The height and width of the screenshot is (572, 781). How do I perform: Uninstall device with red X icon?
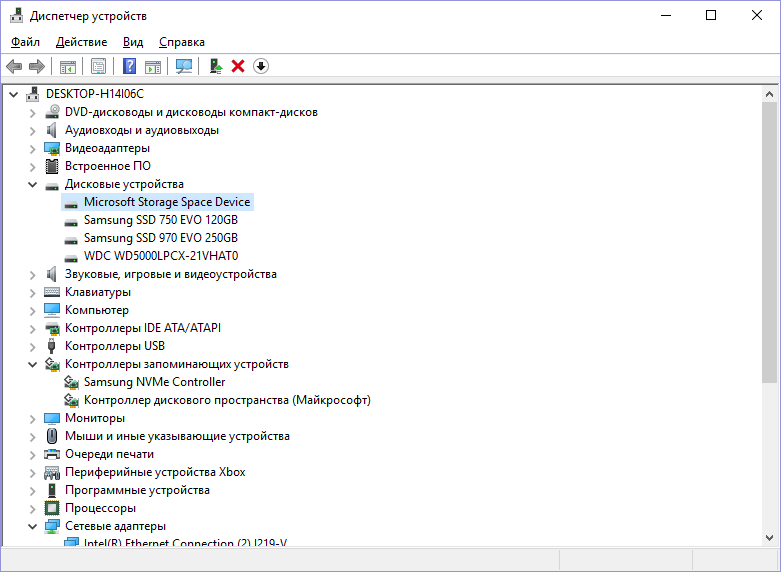238,66
